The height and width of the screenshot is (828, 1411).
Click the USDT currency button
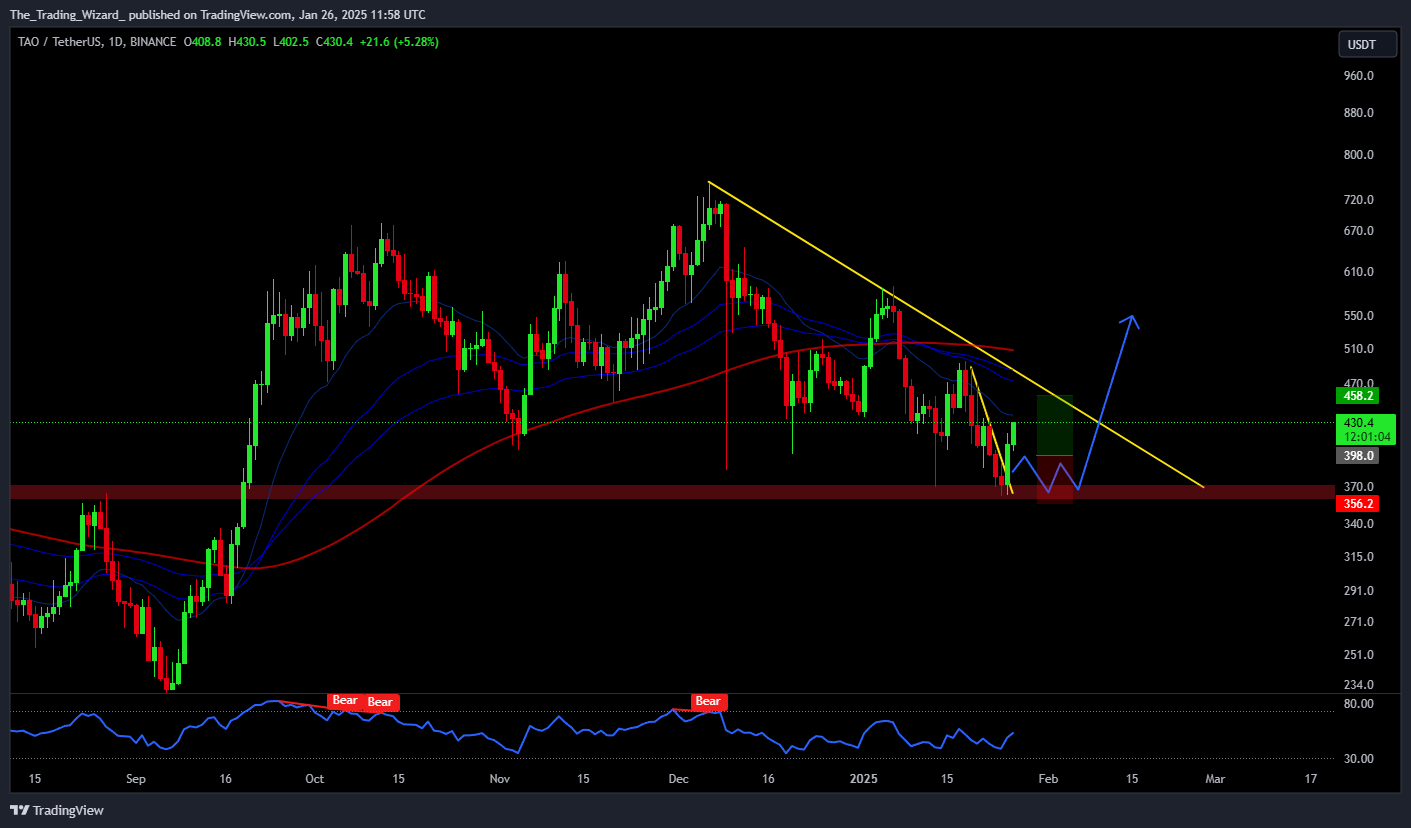point(1368,44)
